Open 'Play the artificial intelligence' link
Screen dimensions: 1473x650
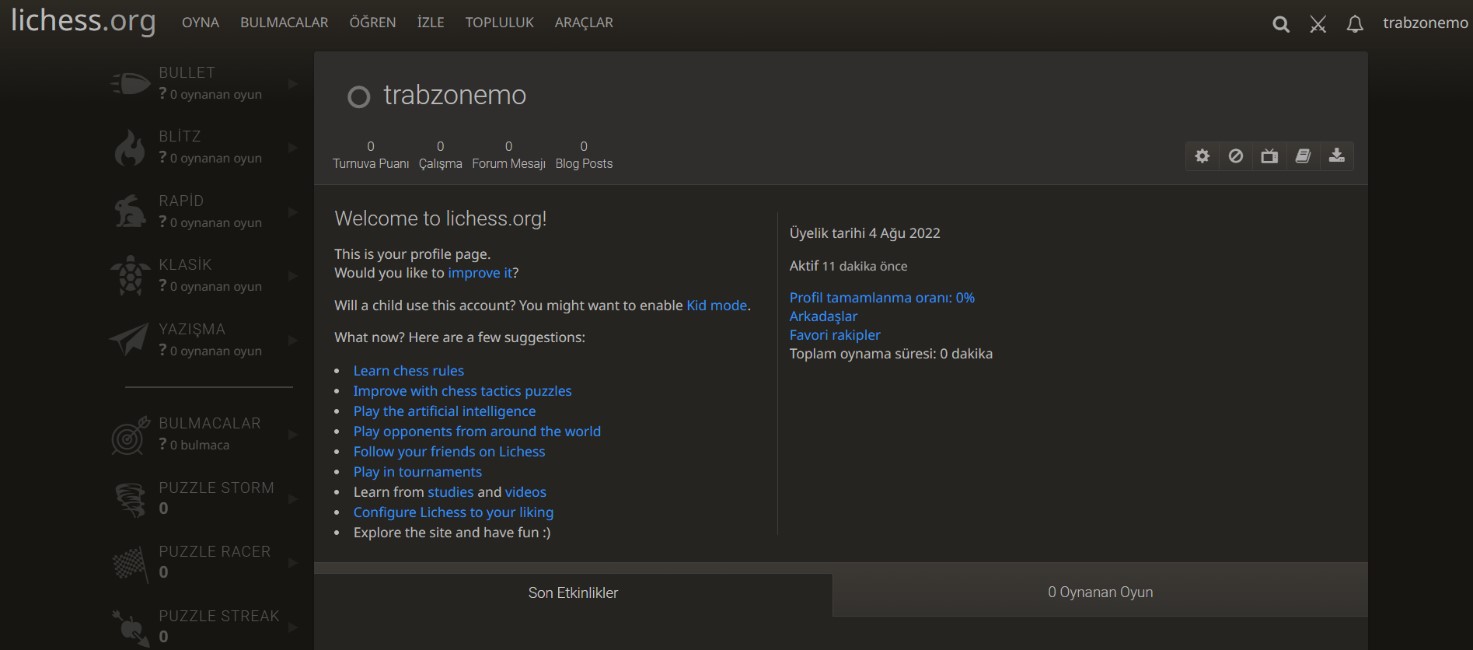click(444, 411)
